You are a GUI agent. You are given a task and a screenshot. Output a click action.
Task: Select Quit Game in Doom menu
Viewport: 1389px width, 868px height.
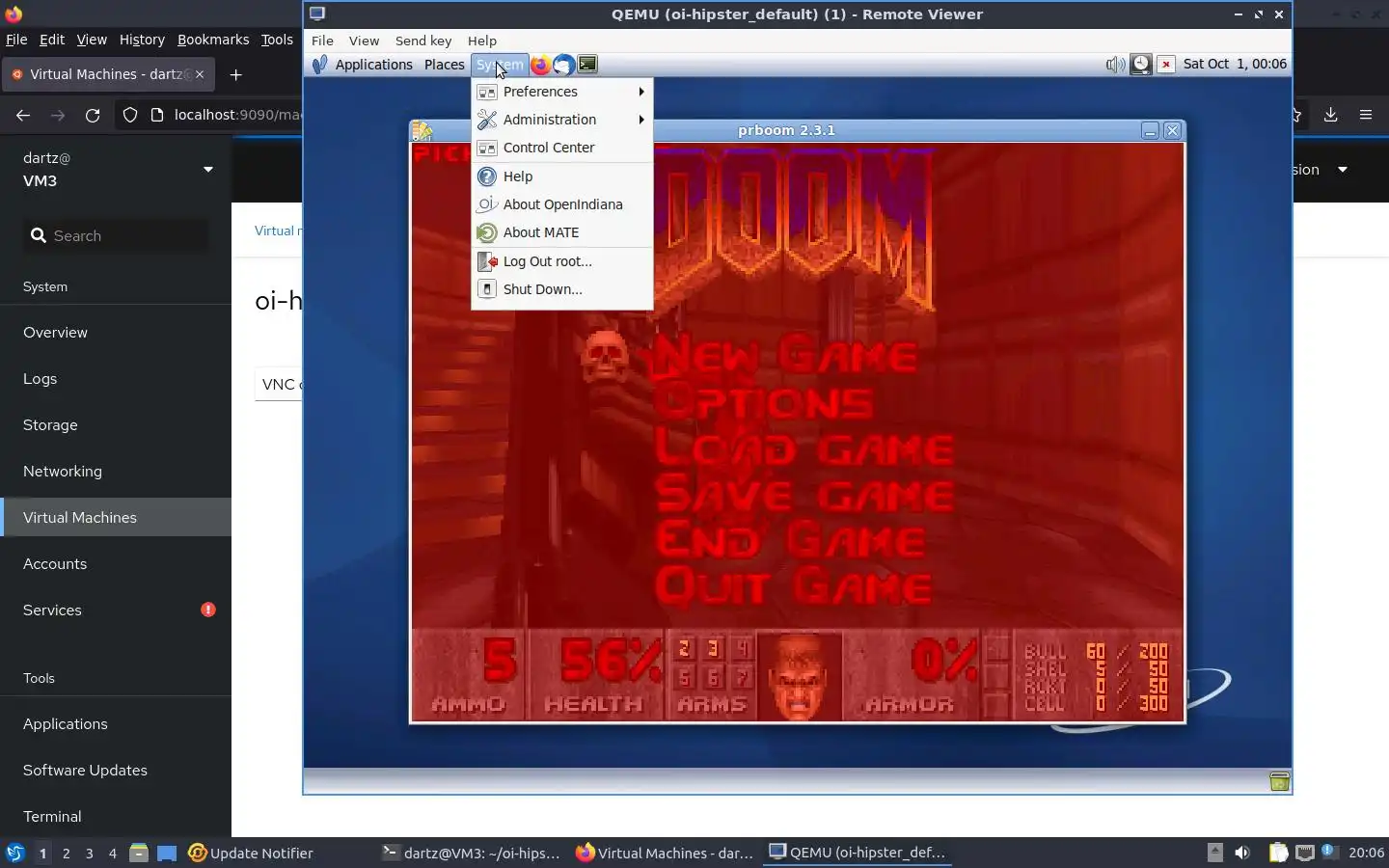point(794,586)
